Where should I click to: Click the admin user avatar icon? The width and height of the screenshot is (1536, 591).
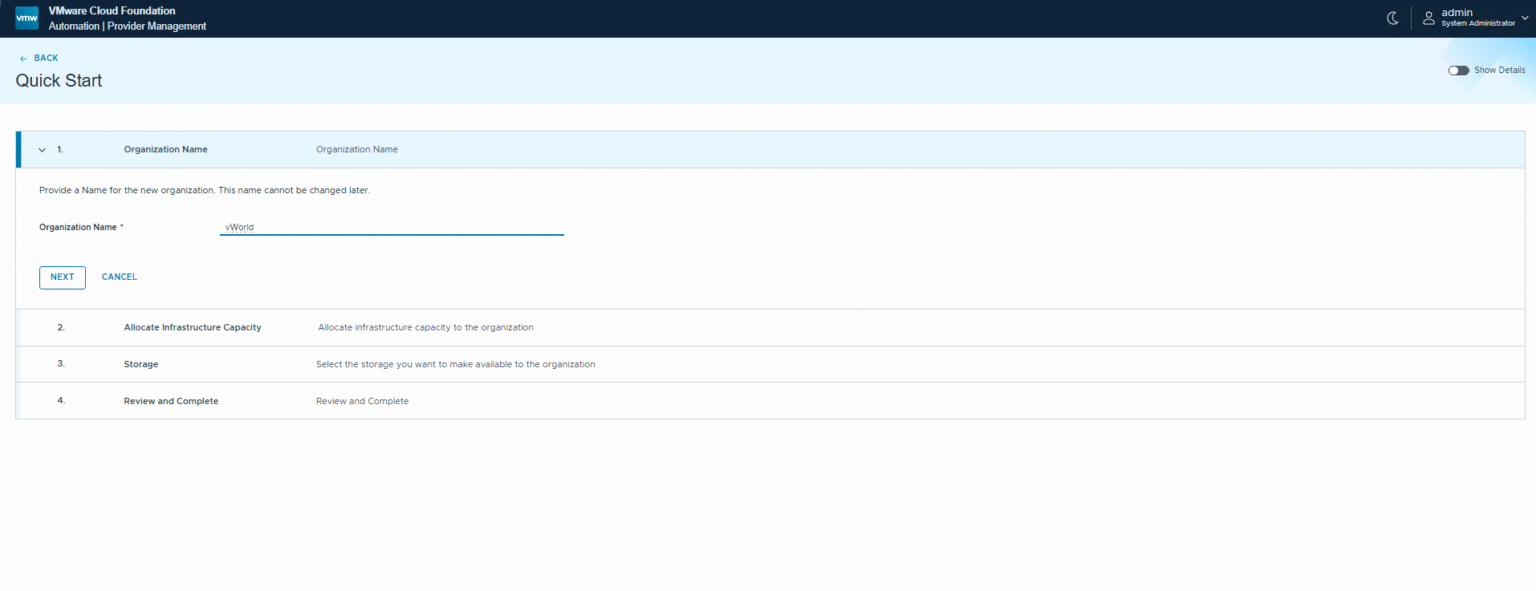point(1429,18)
